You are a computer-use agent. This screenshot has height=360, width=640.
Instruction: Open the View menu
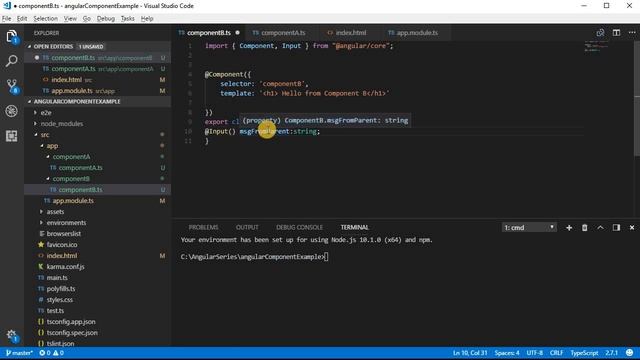tap(70, 19)
